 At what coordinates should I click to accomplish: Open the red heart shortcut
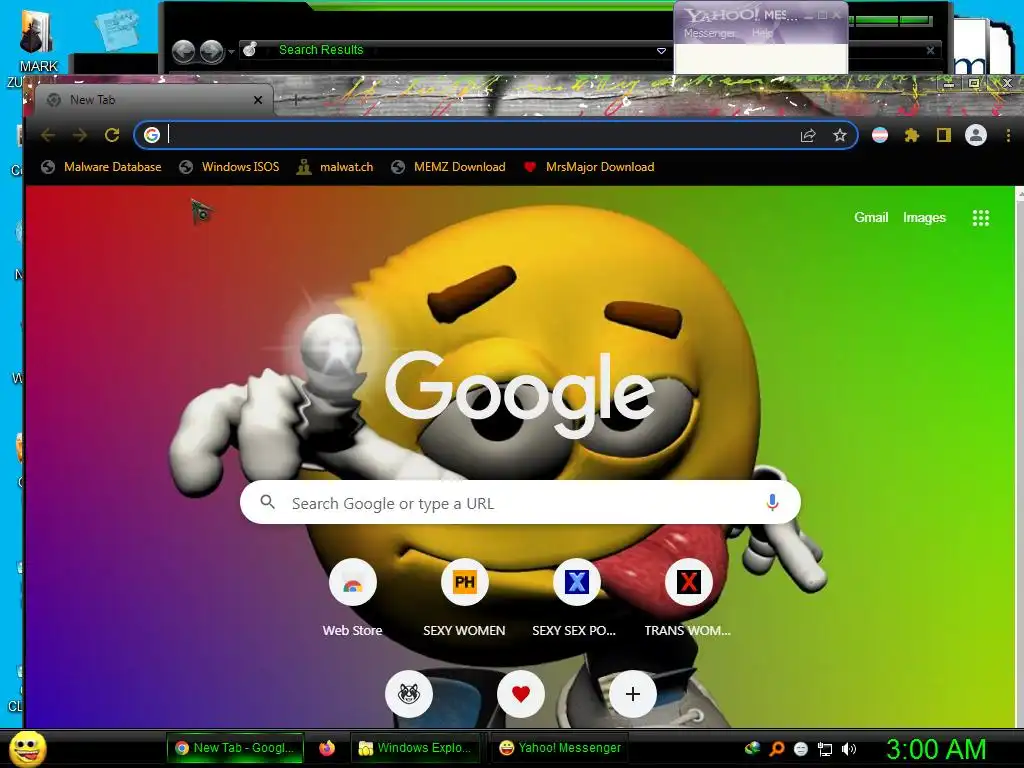520,694
